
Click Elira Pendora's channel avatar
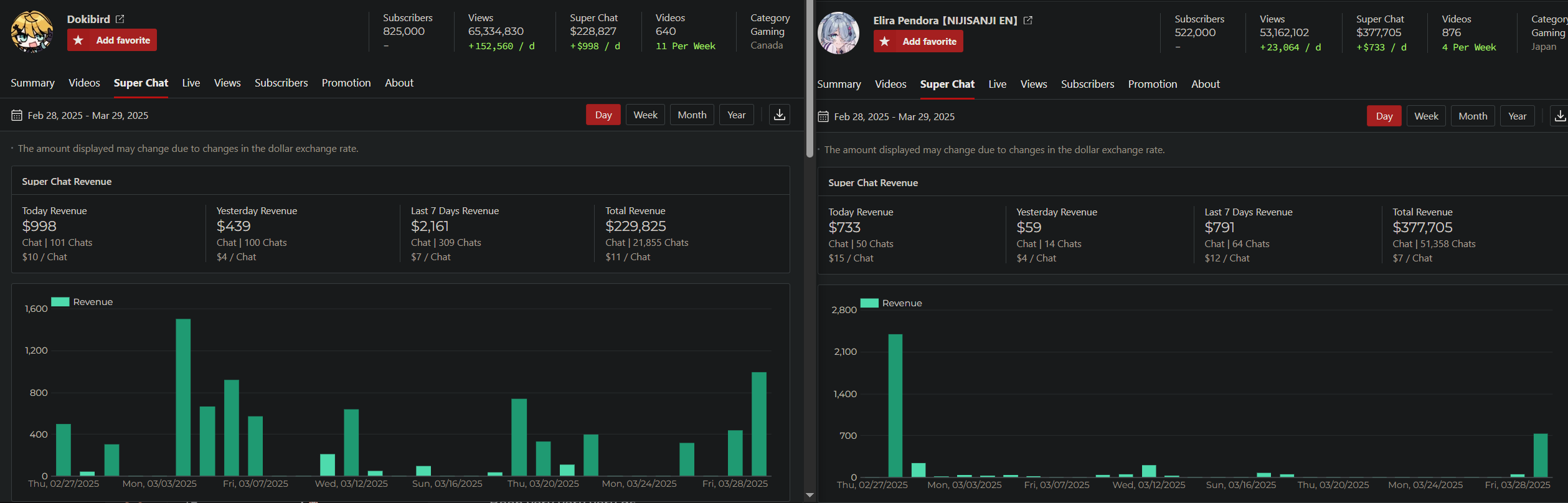838,33
